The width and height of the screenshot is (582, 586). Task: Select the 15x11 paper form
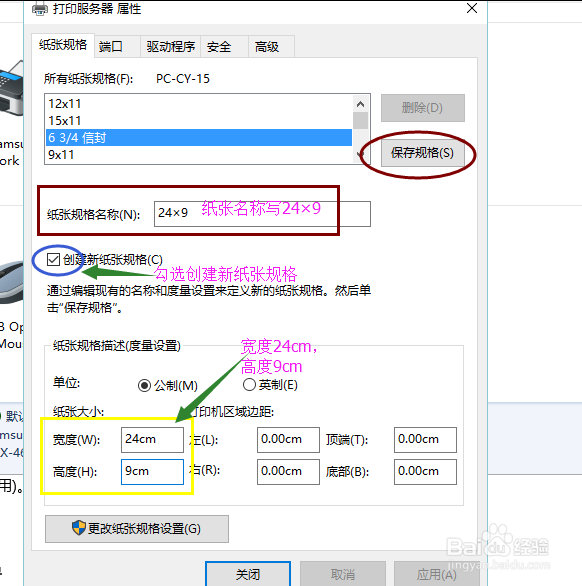[199, 121]
